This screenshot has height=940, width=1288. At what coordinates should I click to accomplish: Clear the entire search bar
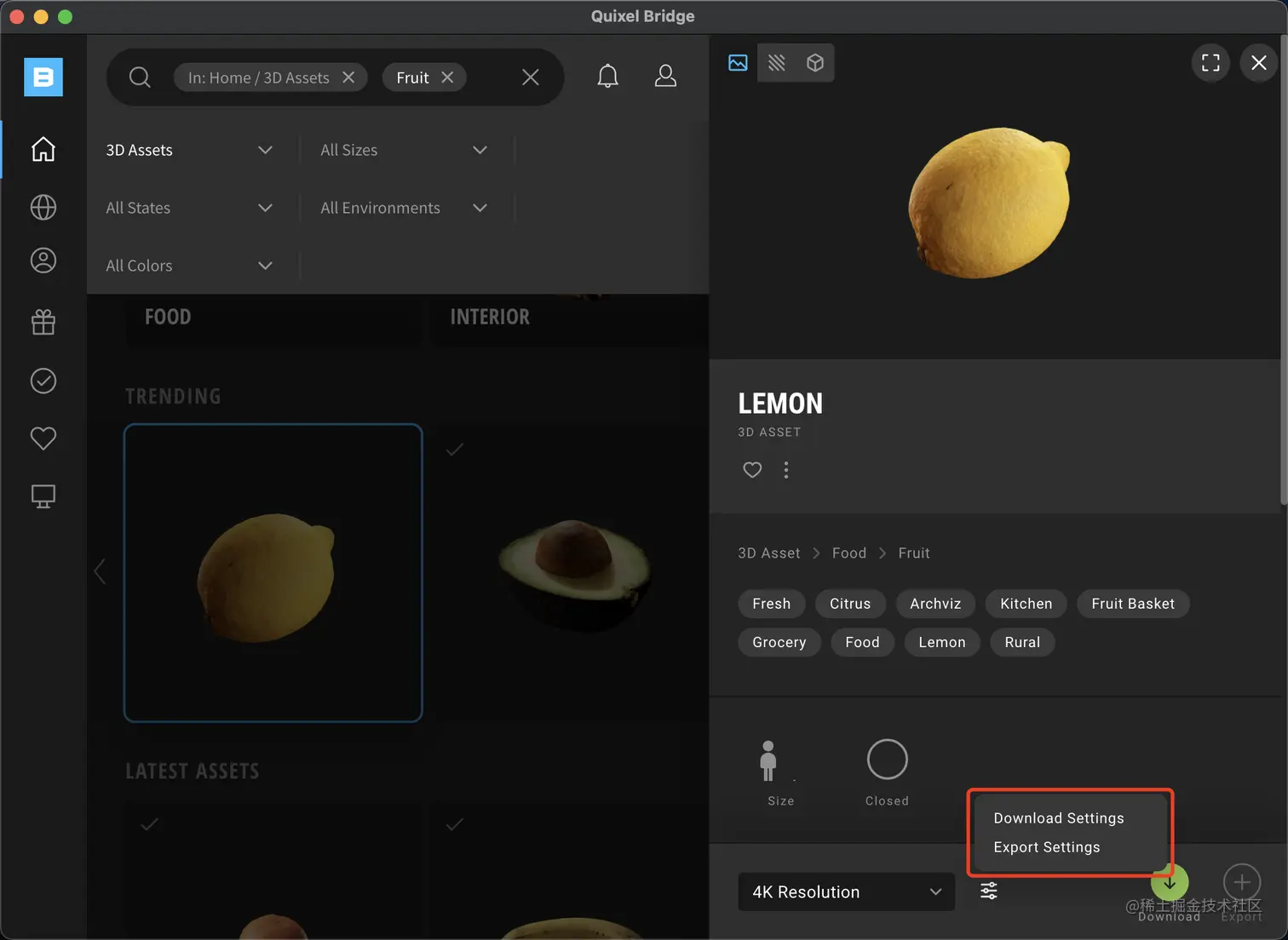click(x=531, y=77)
